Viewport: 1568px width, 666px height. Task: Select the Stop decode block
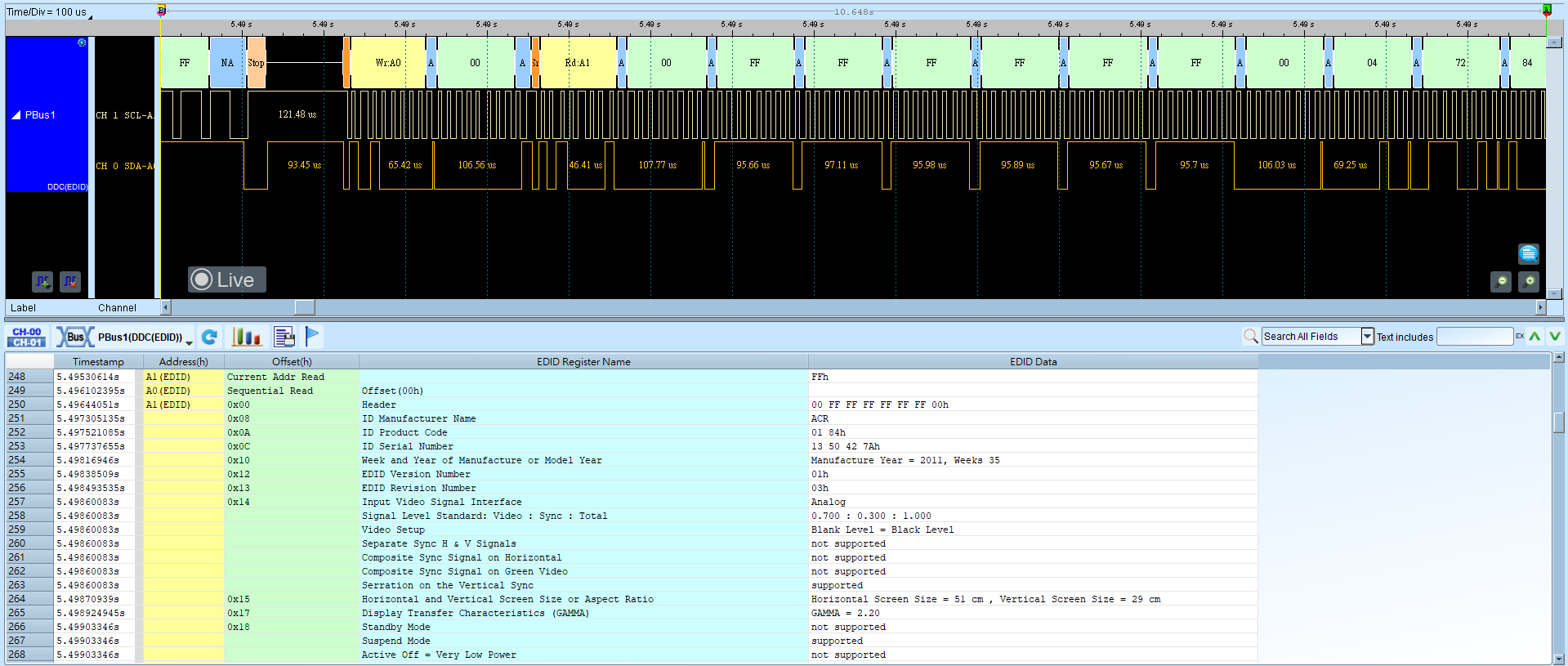click(x=256, y=63)
